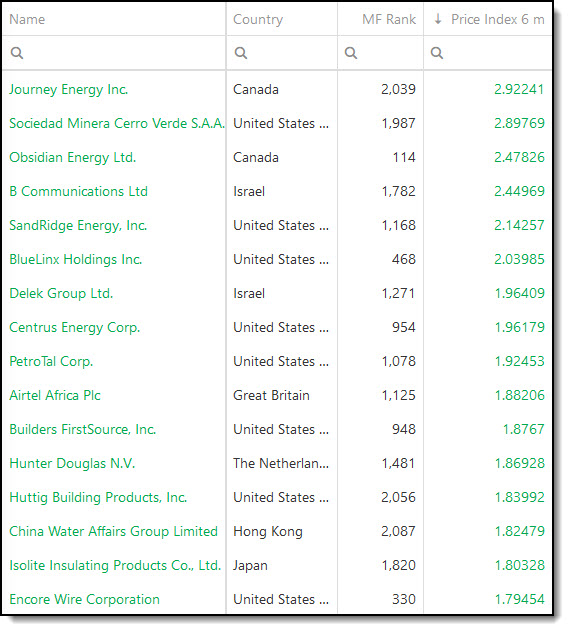Image resolution: width=569 pixels, height=631 pixels.
Task: Select price index value 2.47826
Action: click(520, 157)
